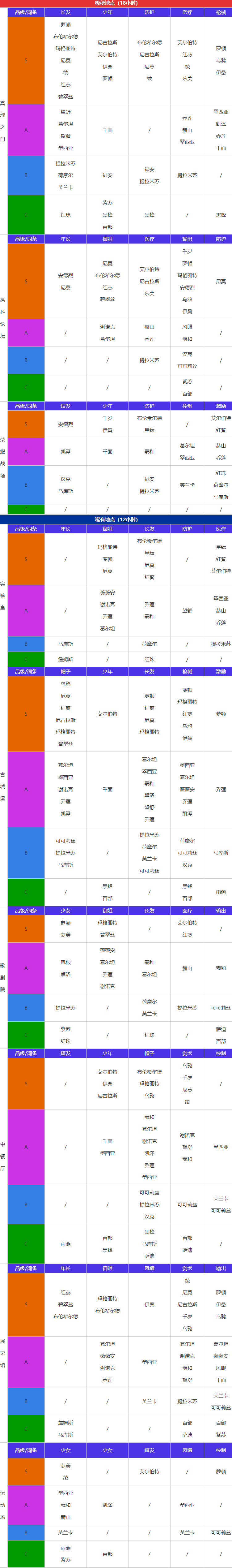This screenshot has height=1568, width=232.
Task: Click 输出 column header in 高科论坛 table
Action: (187, 239)
